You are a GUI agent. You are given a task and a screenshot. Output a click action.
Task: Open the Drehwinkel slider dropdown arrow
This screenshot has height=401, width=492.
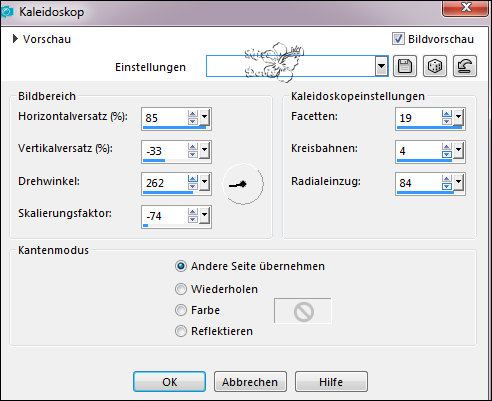click(x=204, y=182)
